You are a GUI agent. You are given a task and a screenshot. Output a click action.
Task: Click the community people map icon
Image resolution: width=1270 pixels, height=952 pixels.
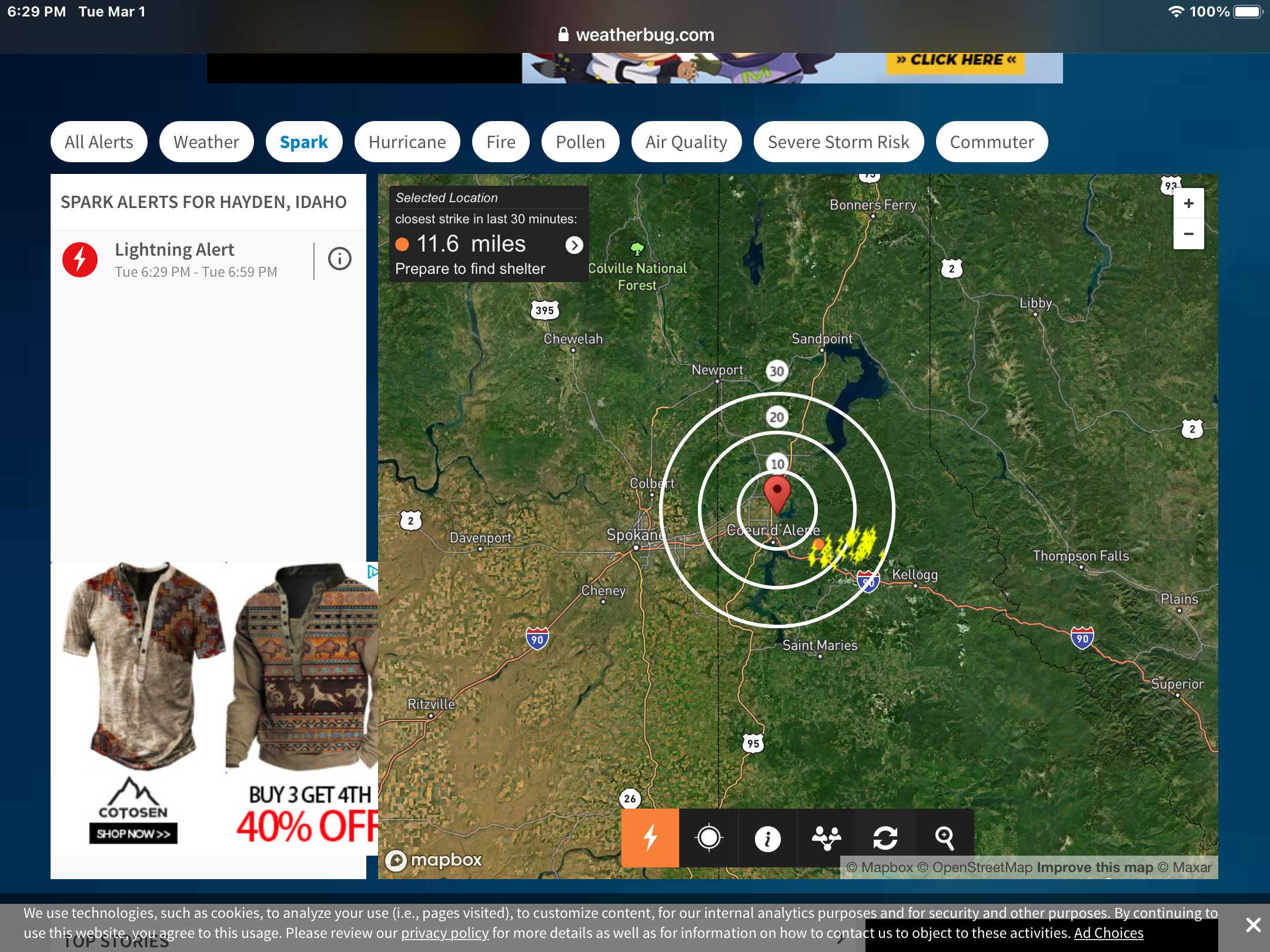826,837
